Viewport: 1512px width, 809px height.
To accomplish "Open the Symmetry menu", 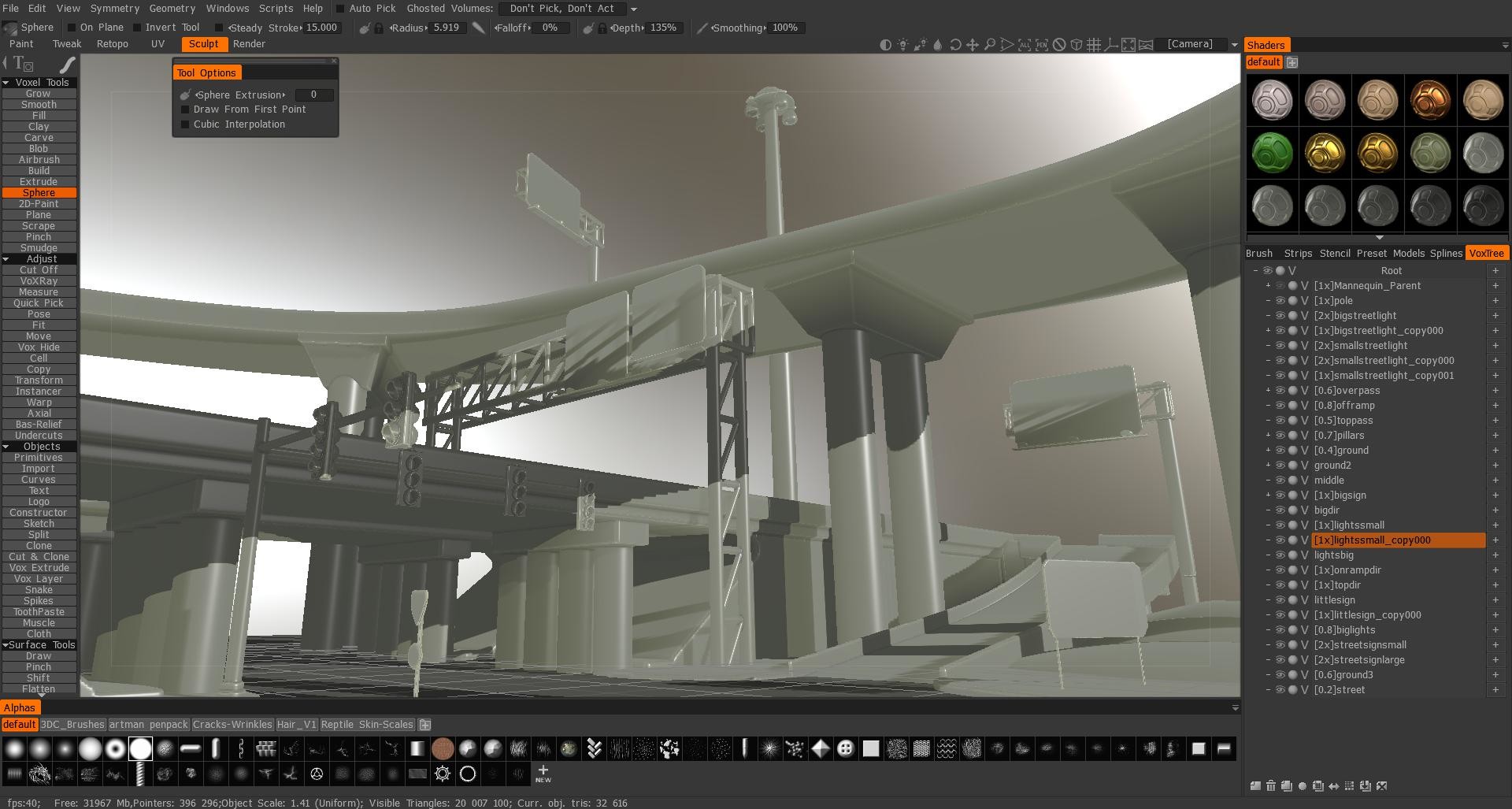I will pyautogui.click(x=115, y=9).
